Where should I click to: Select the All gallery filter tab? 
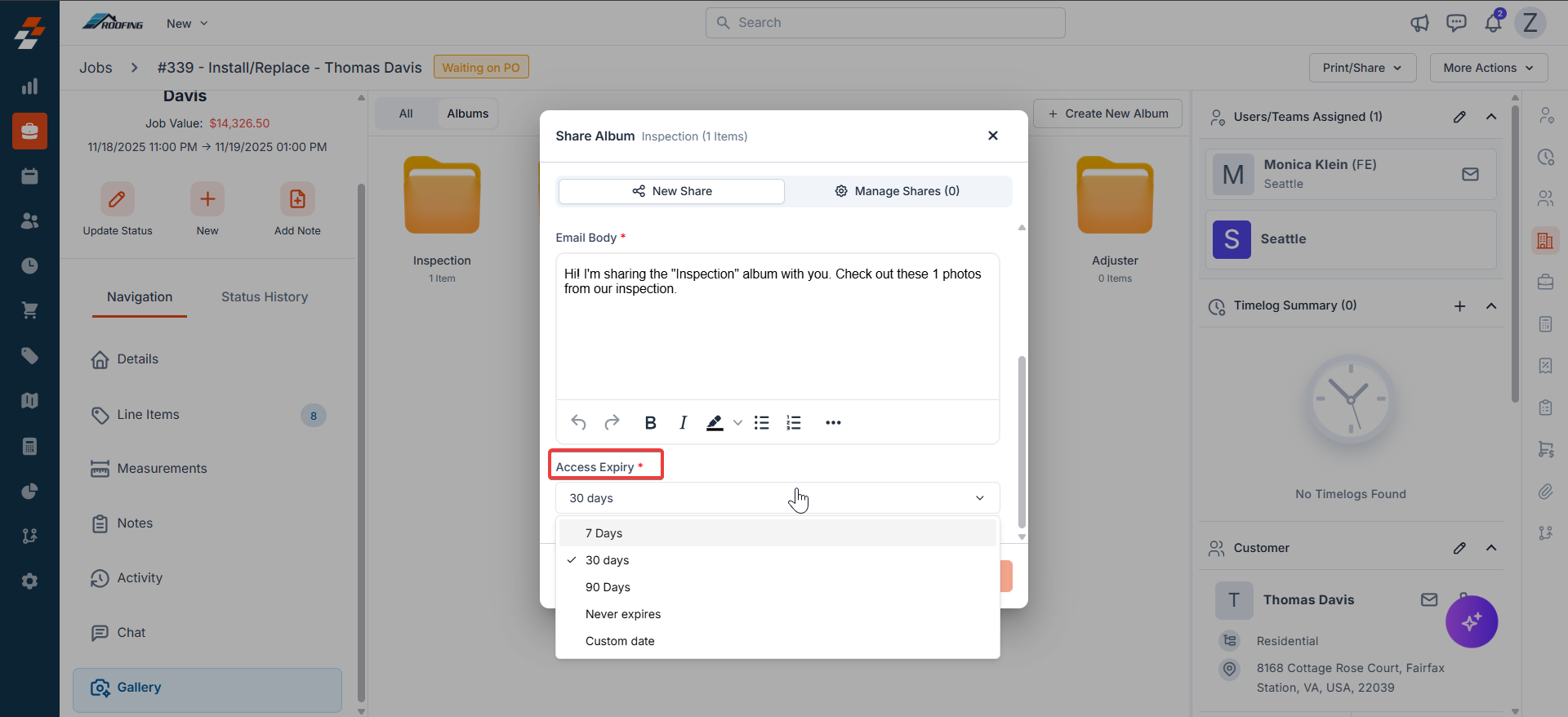coord(406,114)
